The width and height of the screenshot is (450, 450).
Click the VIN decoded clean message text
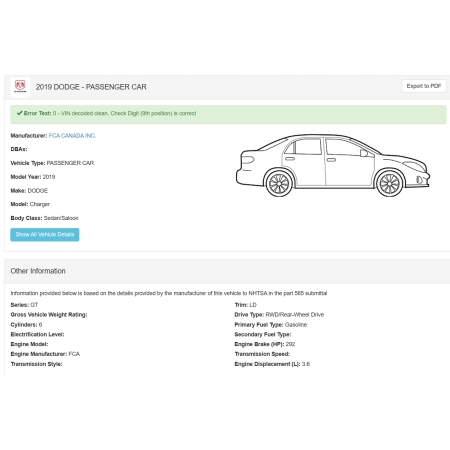(x=124, y=113)
